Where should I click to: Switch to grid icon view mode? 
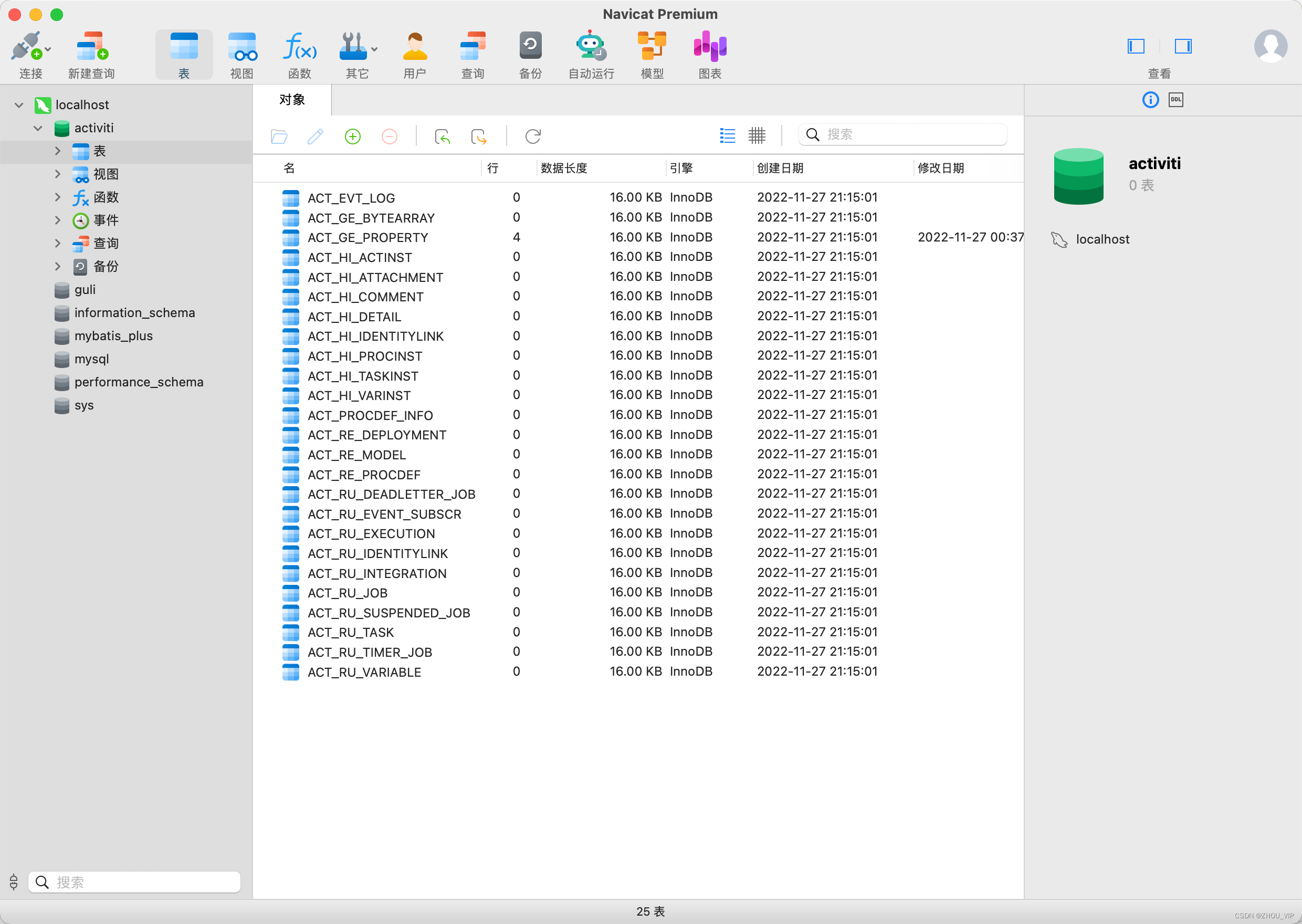coord(757,135)
